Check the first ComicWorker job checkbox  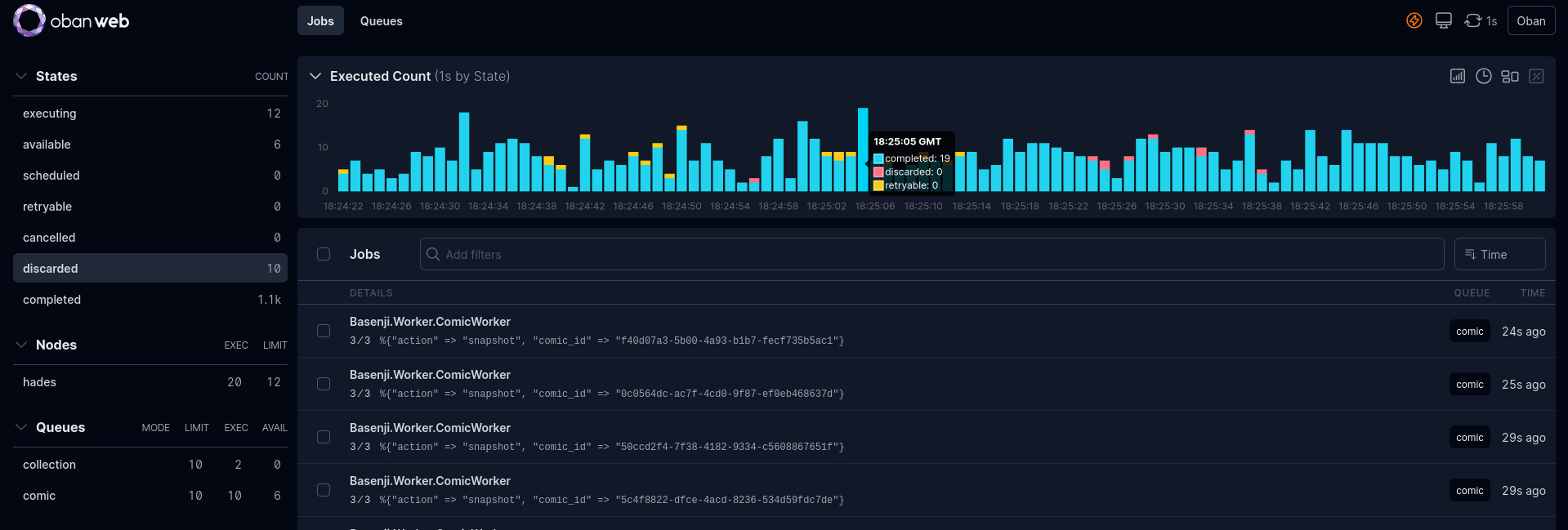tap(324, 331)
